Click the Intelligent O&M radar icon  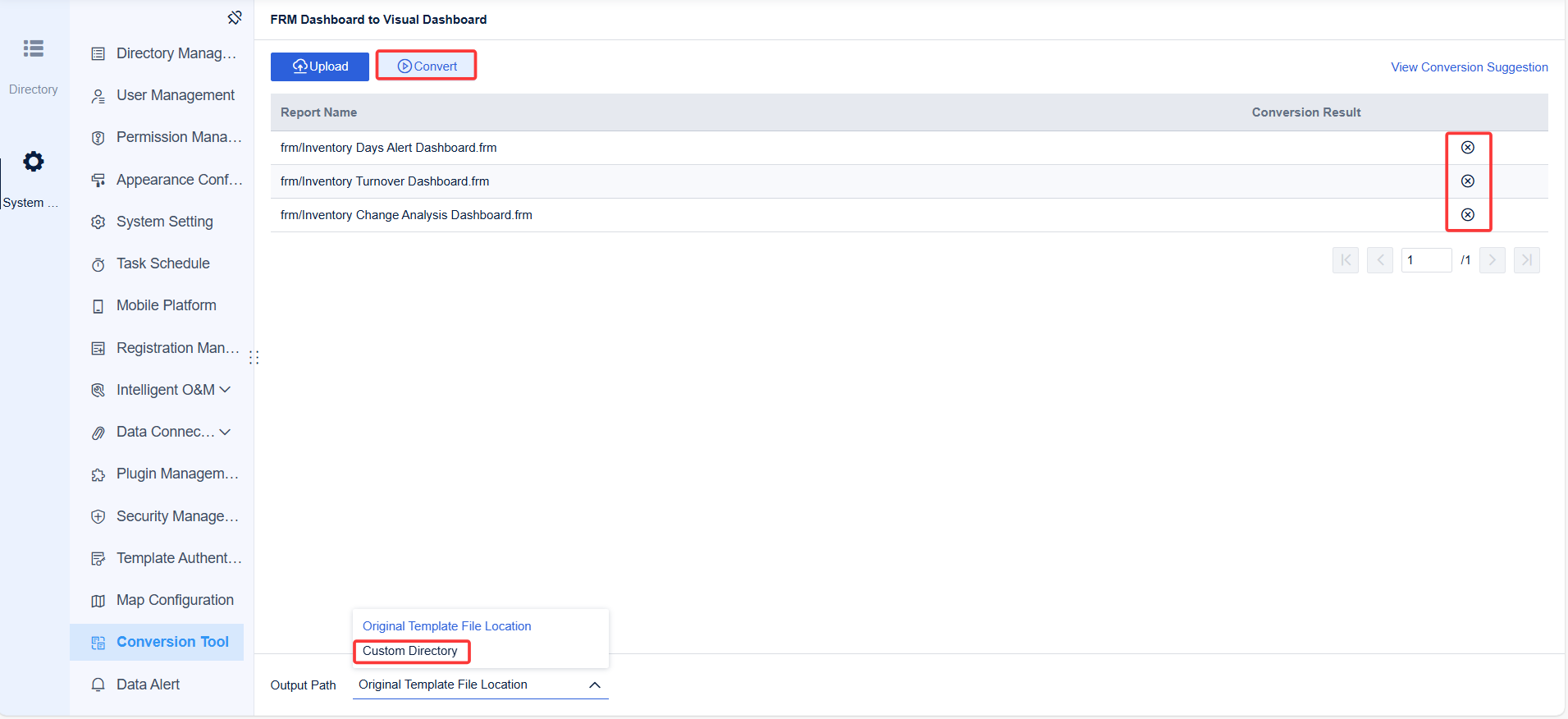click(x=98, y=391)
